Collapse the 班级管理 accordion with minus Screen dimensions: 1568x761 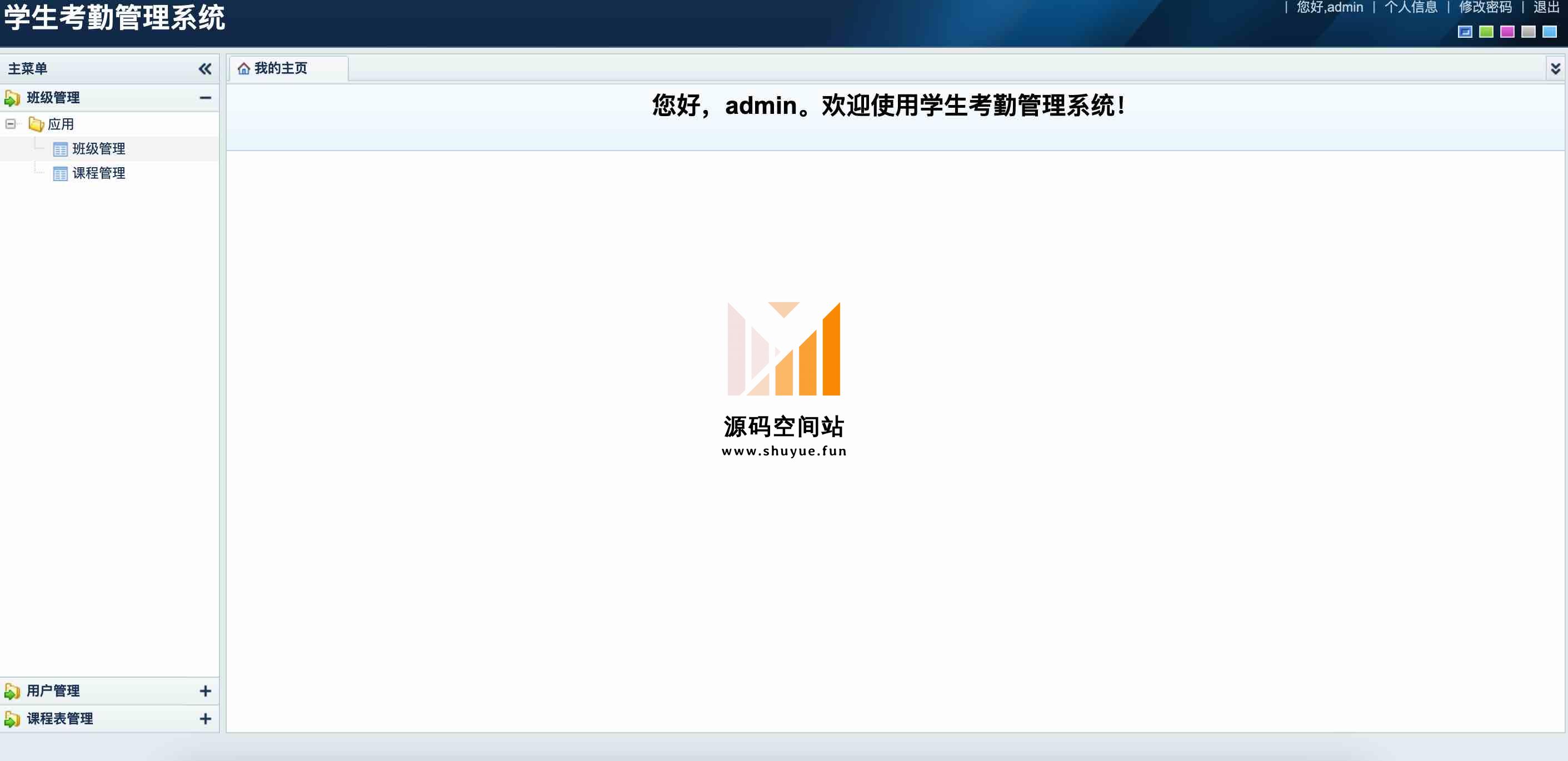206,98
